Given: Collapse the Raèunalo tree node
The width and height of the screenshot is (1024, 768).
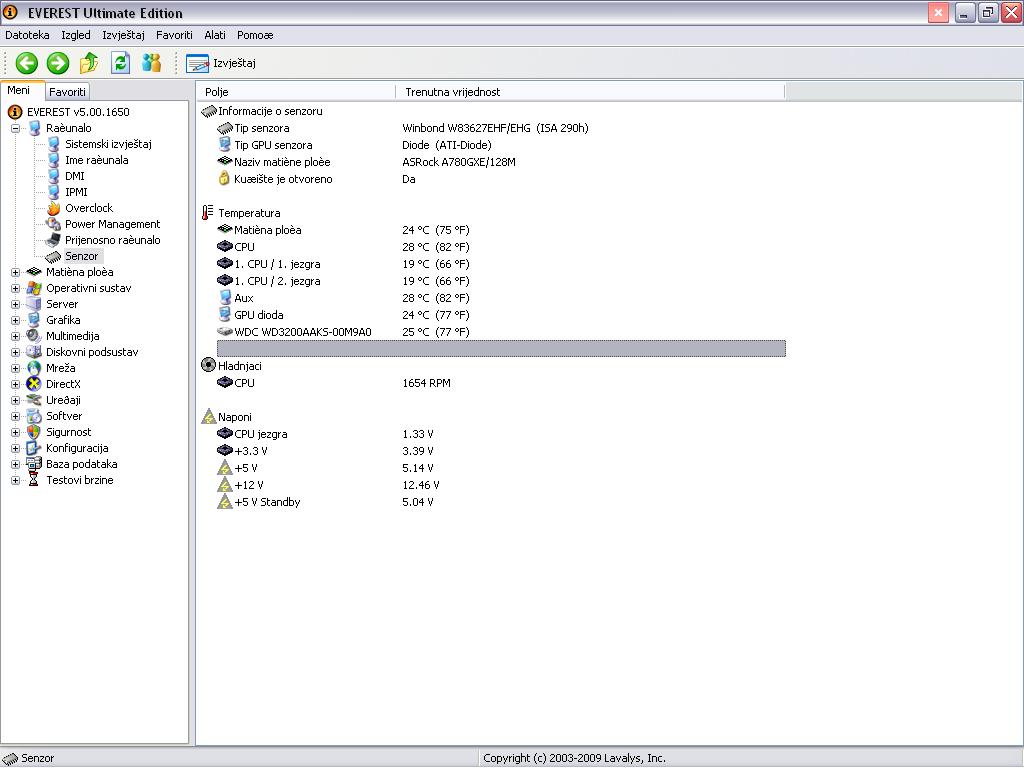Looking at the screenshot, I should point(16,128).
